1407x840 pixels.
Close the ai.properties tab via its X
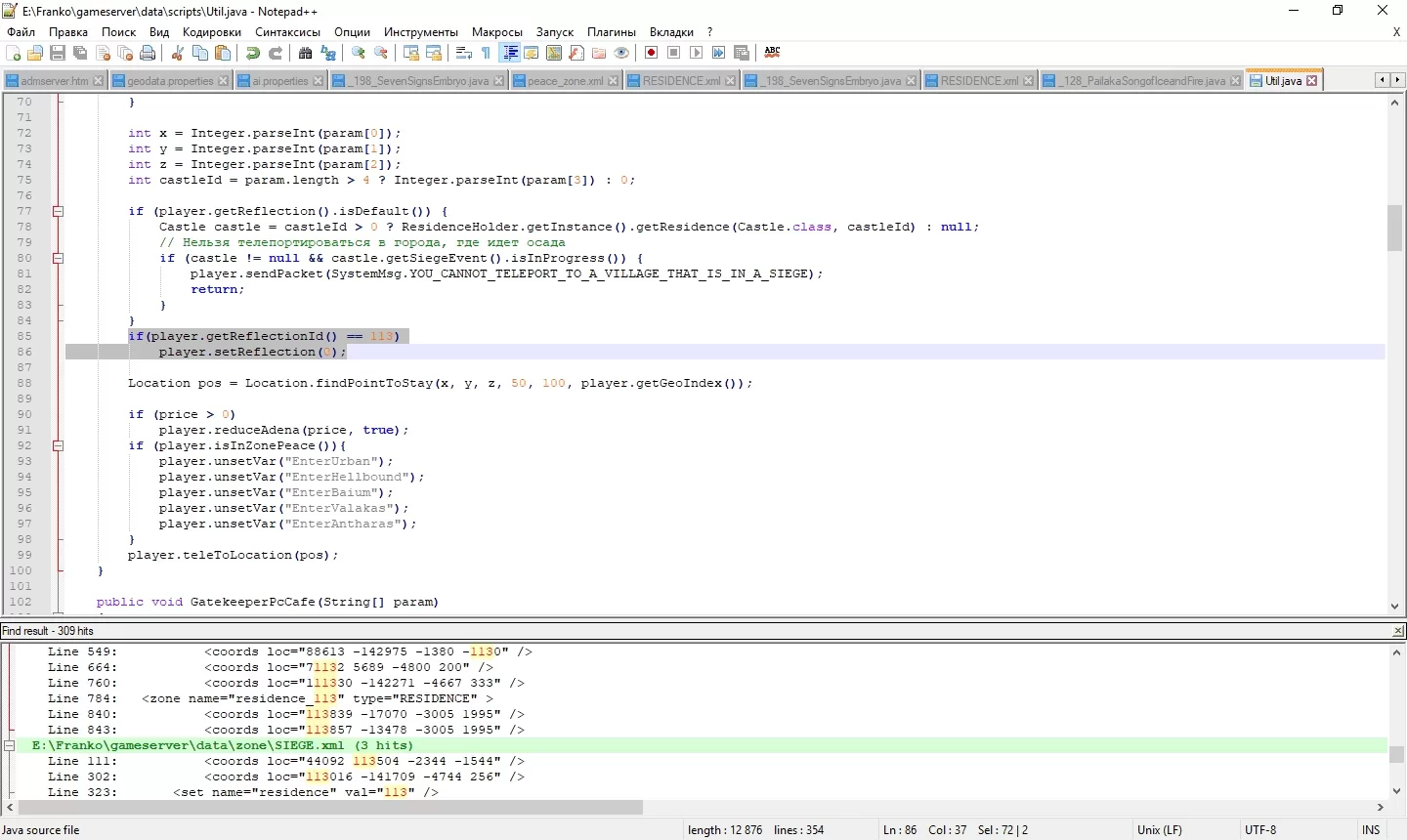(318, 81)
